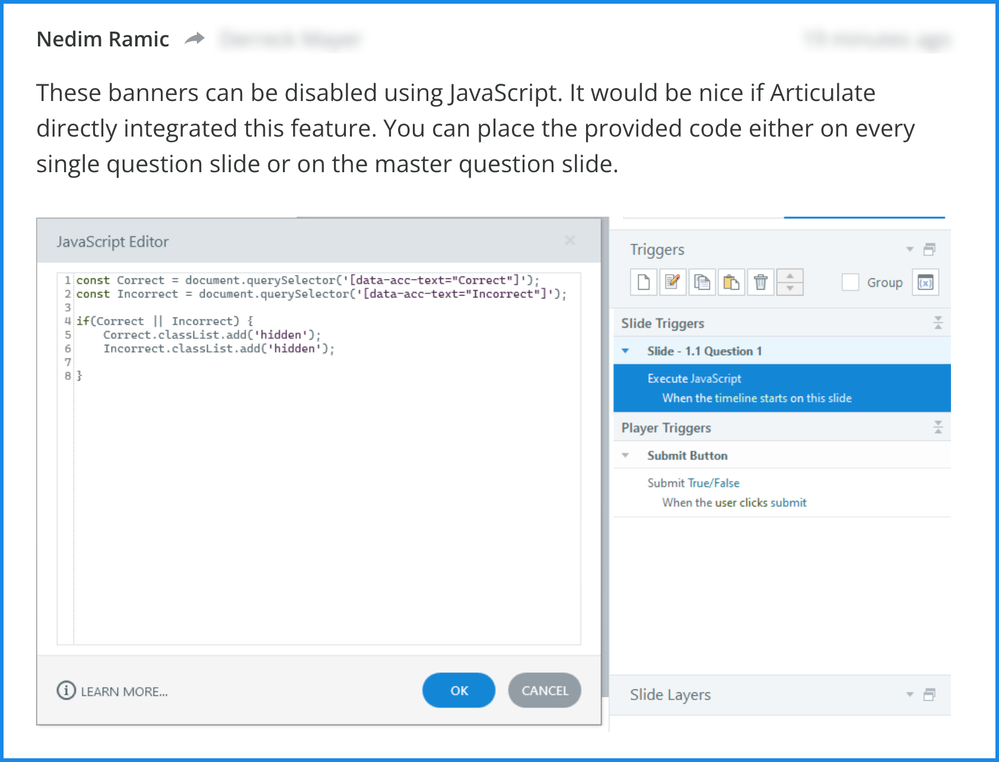Delete the selected trigger
The image size is (999, 762).
pos(760,282)
